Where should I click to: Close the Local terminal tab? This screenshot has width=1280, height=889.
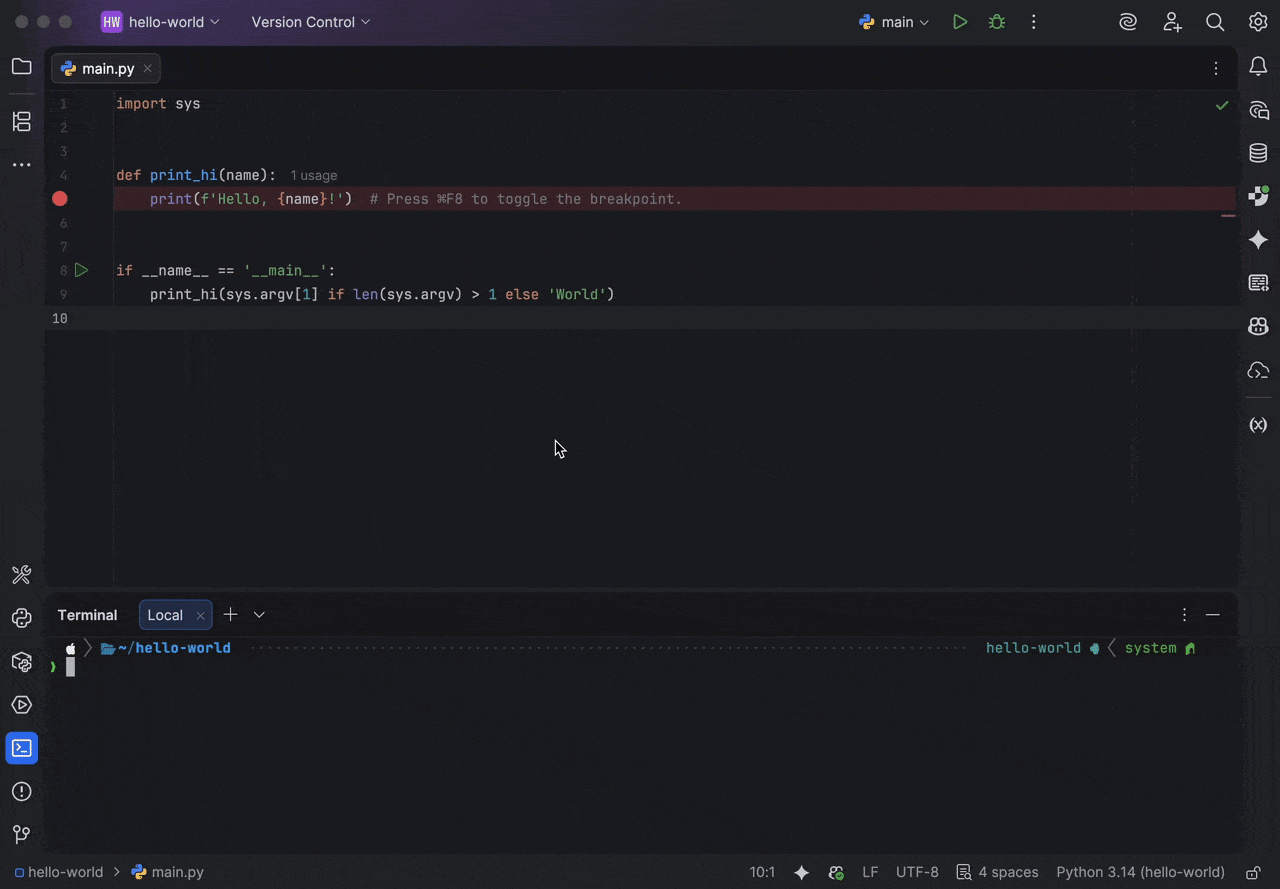tap(200, 616)
